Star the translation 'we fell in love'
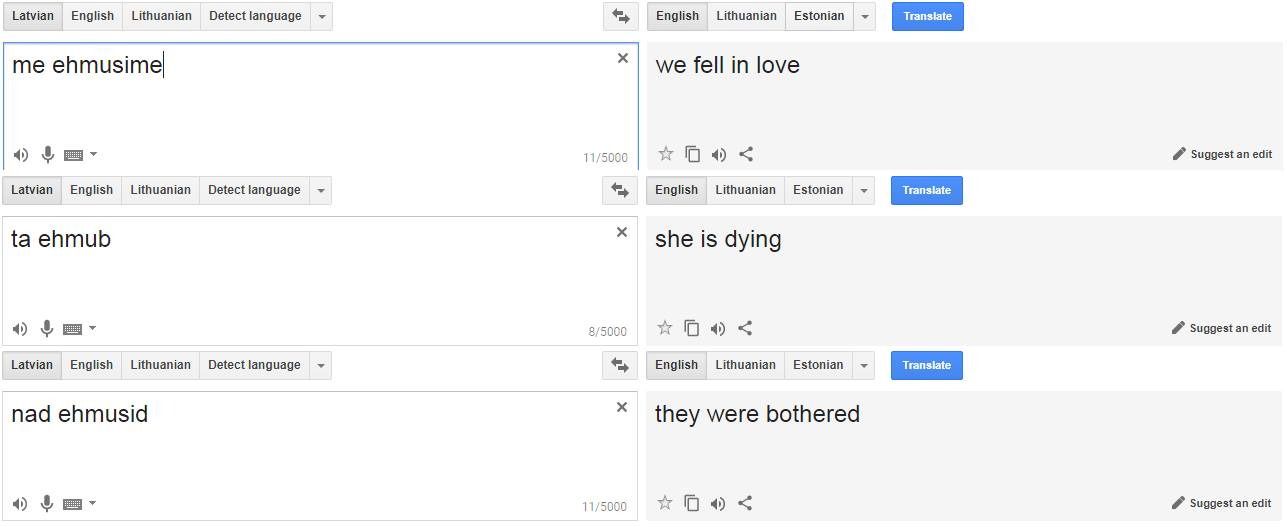1287x527 pixels. pos(666,154)
